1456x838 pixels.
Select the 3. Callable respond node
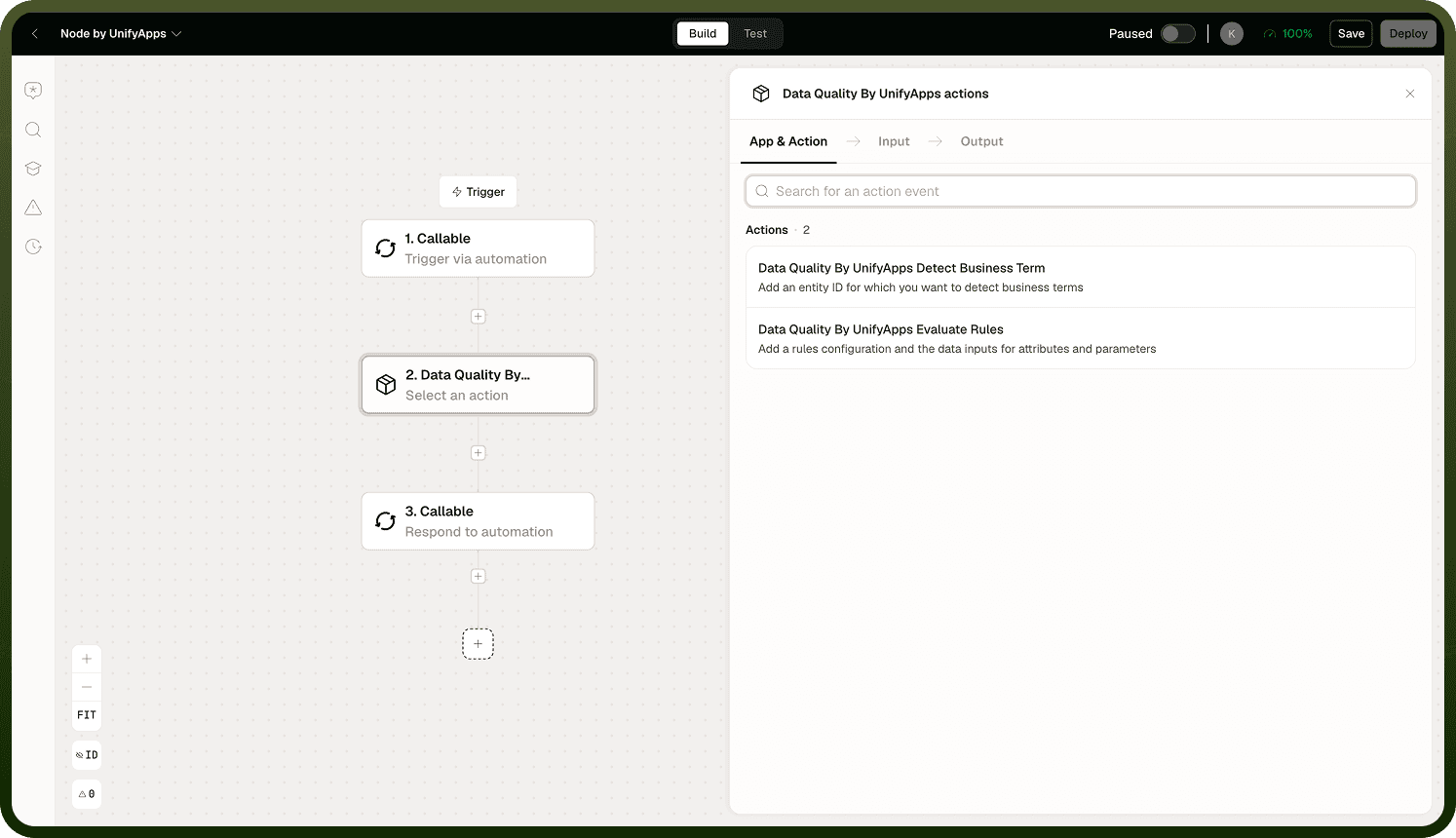click(478, 521)
